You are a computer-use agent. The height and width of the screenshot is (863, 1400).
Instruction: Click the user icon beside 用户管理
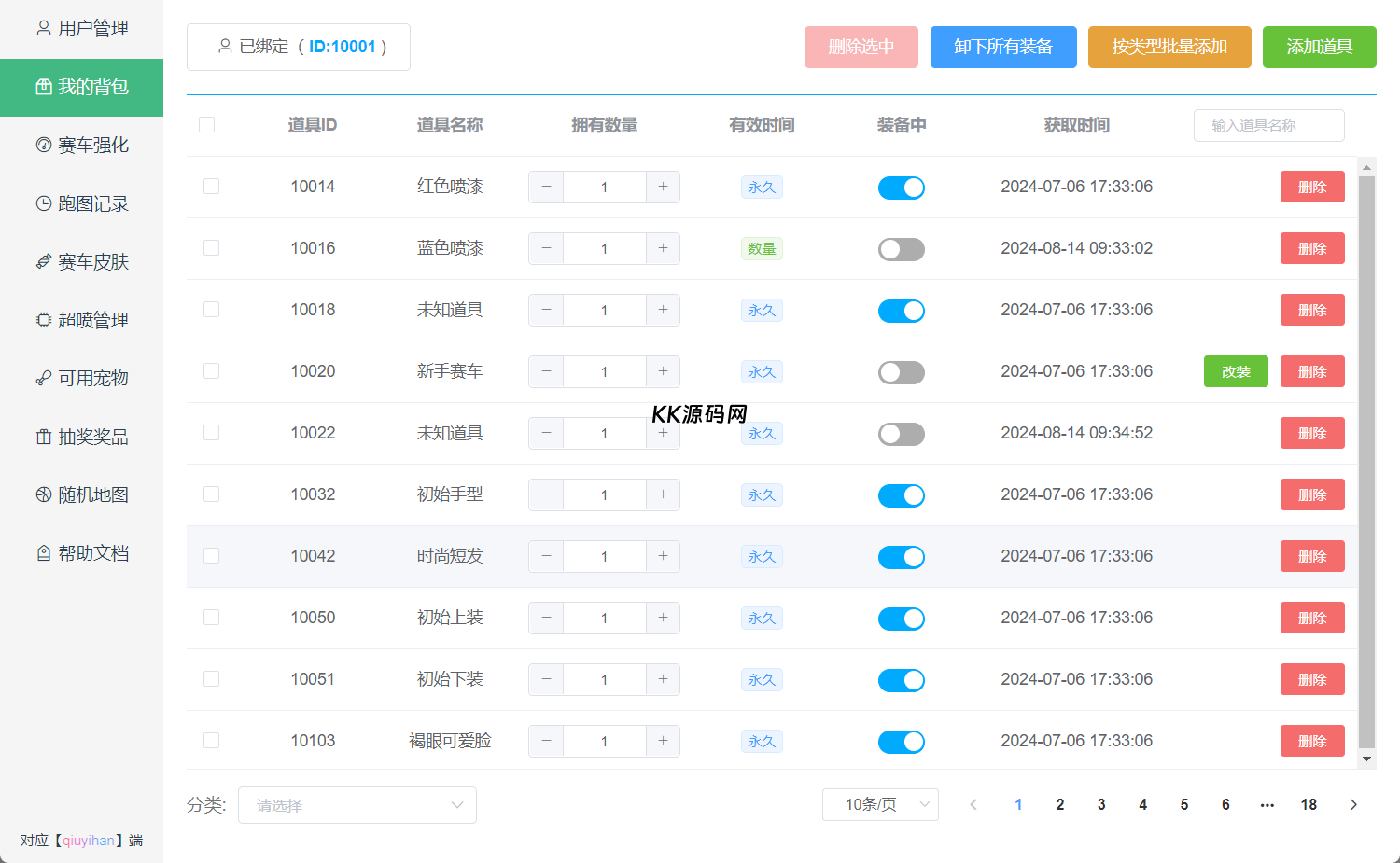tap(44, 28)
